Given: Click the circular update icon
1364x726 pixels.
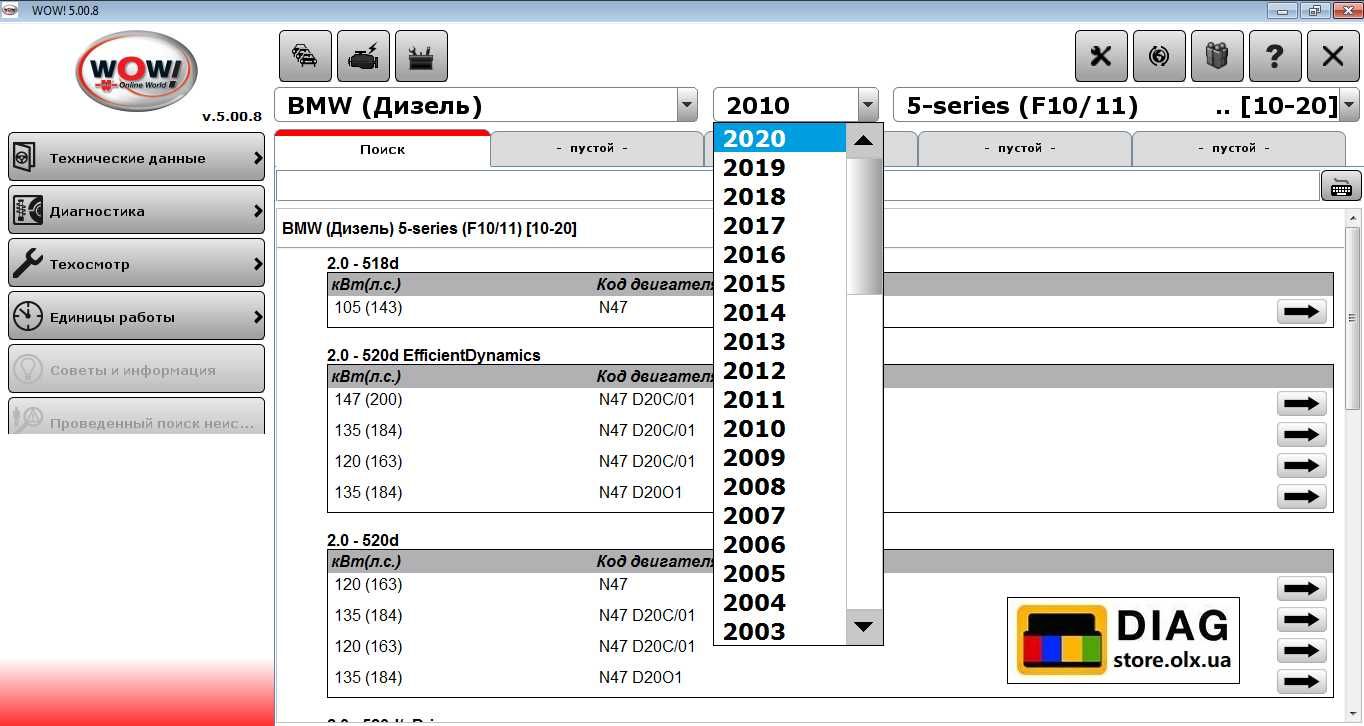Looking at the screenshot, I should (x=1159, y=56).
